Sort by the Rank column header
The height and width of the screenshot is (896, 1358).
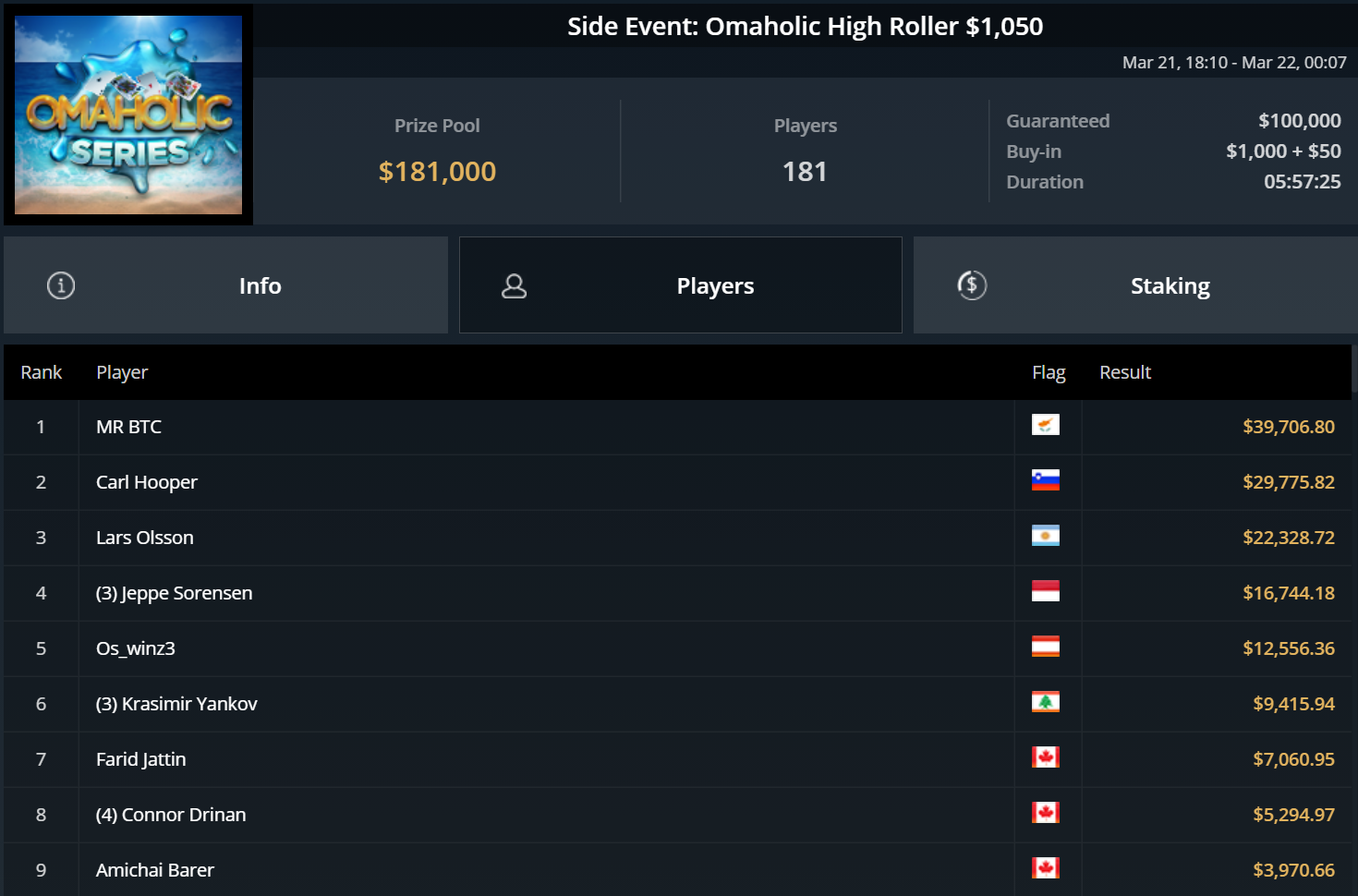click(42, 372)
